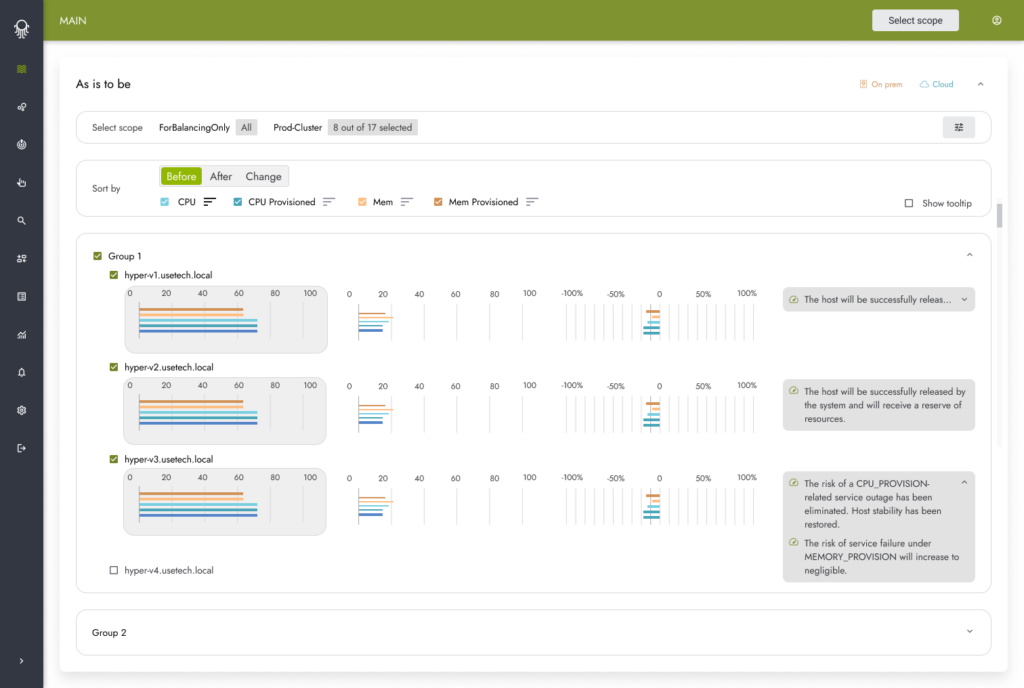Collapse Group 1 with its chevron
The width and height of the screenshot is (1024, 688).
coord(969,255)
